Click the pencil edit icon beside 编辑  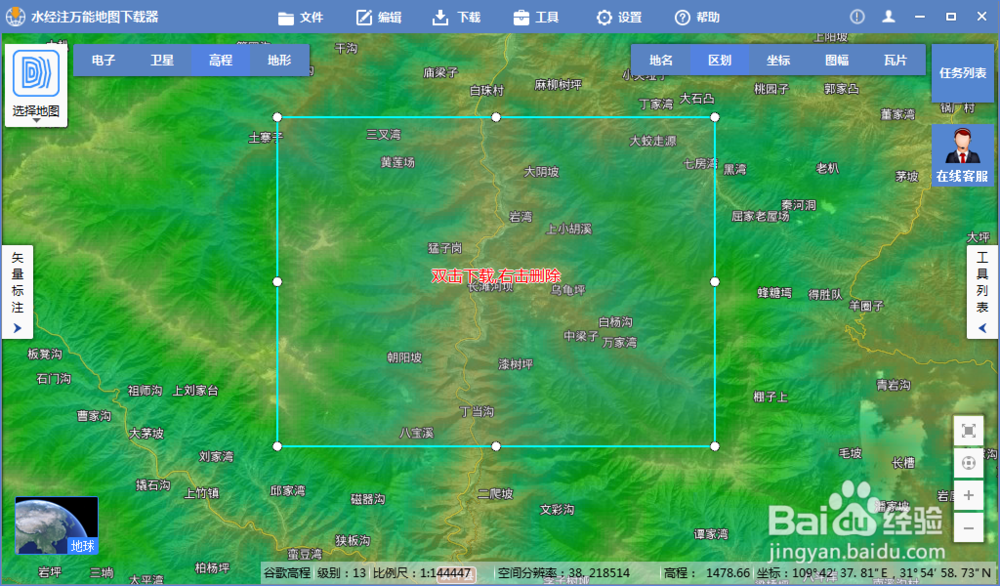(x=364, y=17)
